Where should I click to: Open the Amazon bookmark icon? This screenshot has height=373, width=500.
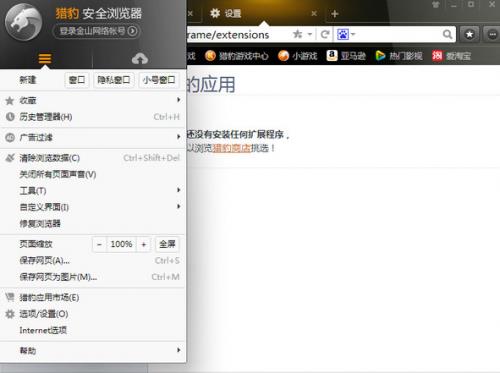pos(332,56)
